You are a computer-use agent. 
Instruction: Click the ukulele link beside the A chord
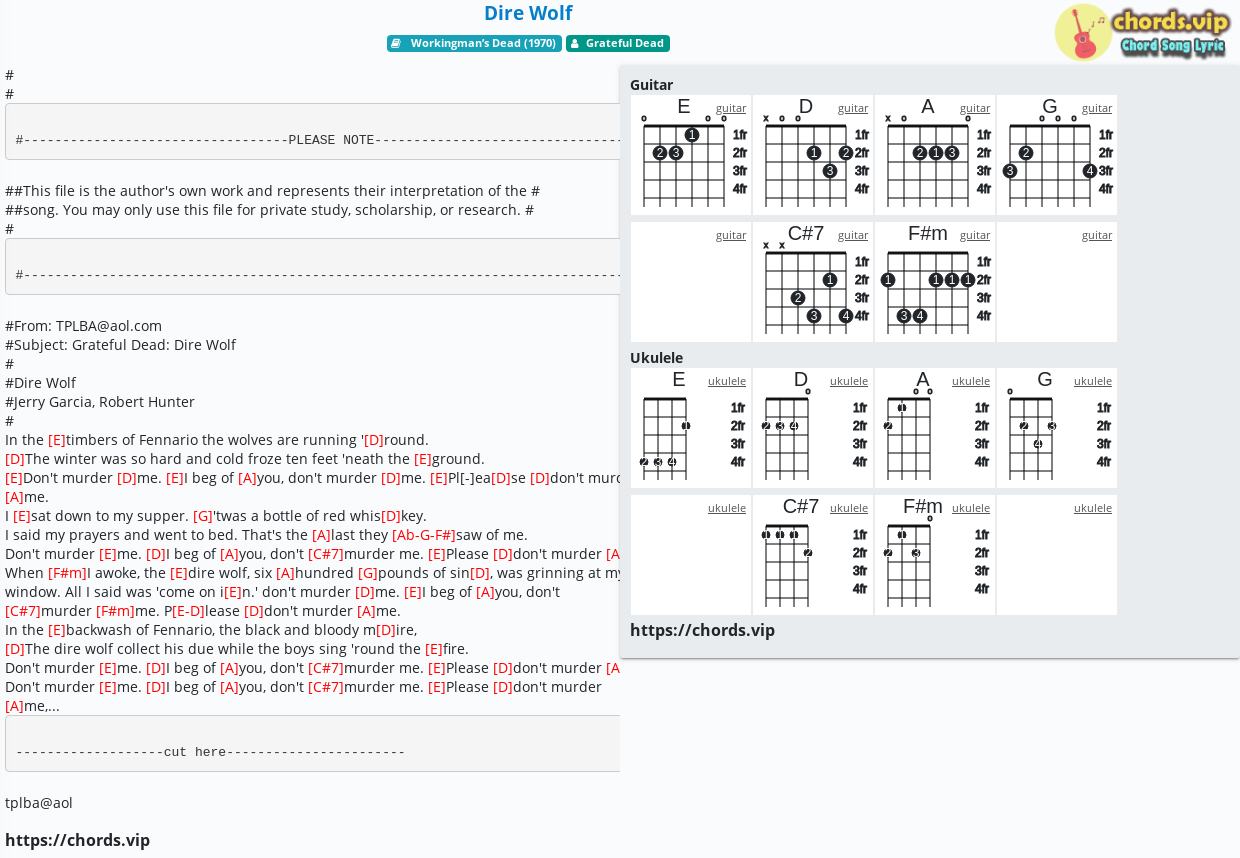click(971, 381)
